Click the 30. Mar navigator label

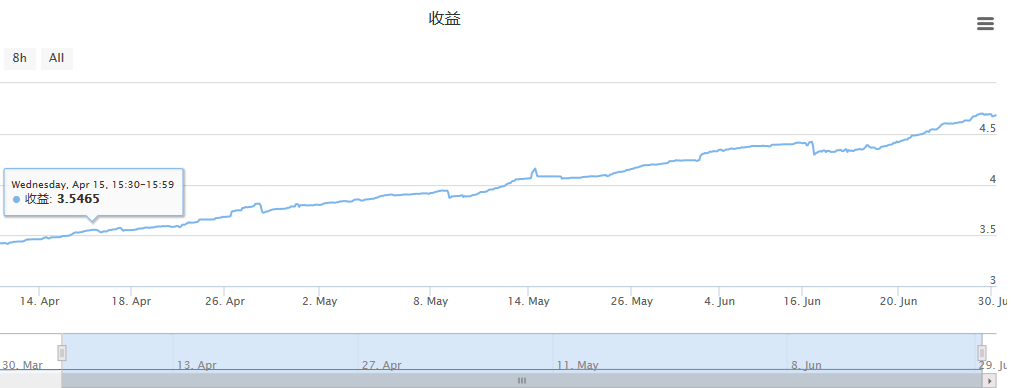(x=23, y=365)
